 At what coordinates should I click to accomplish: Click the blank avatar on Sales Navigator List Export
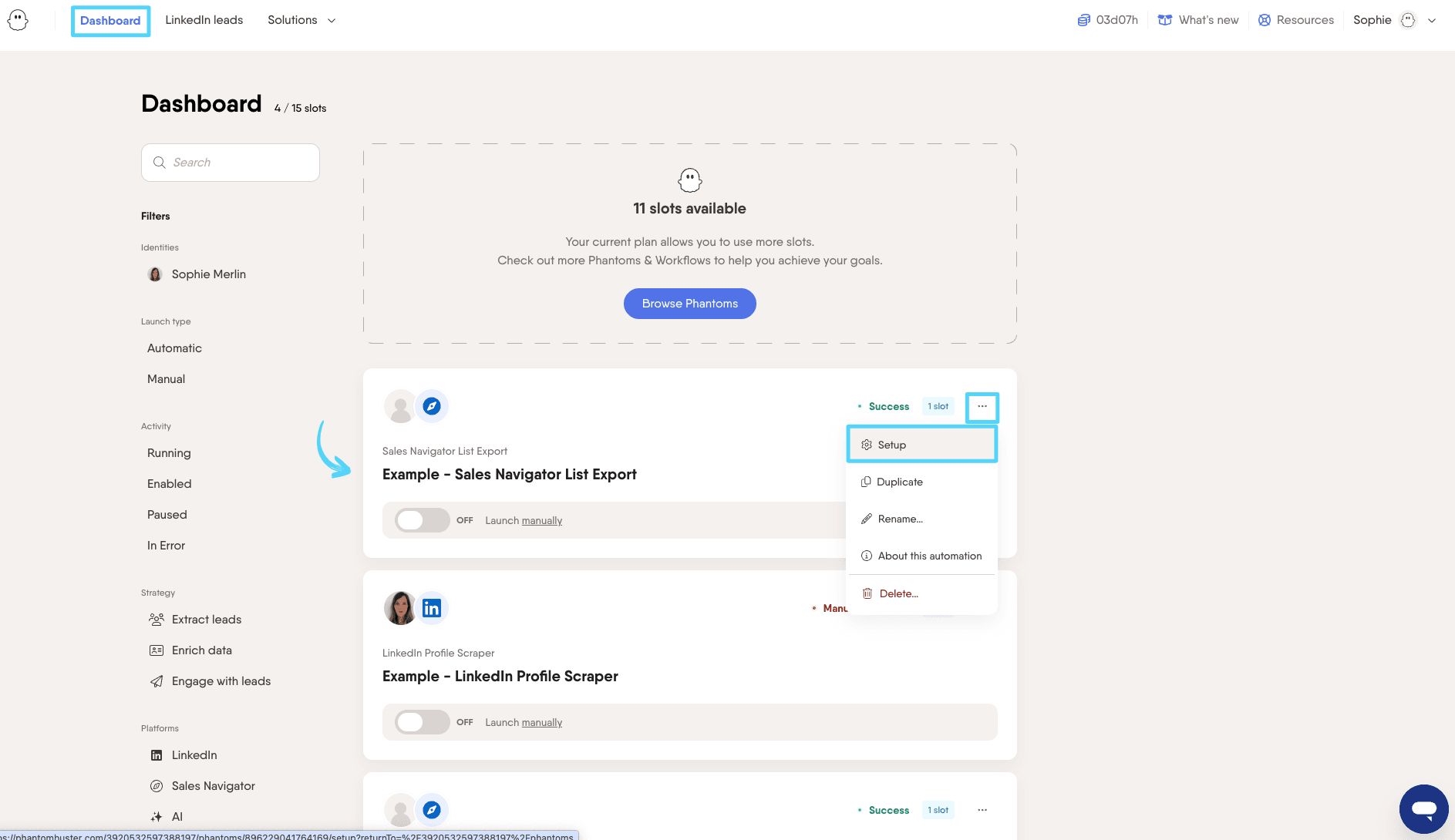coord(400,406)
